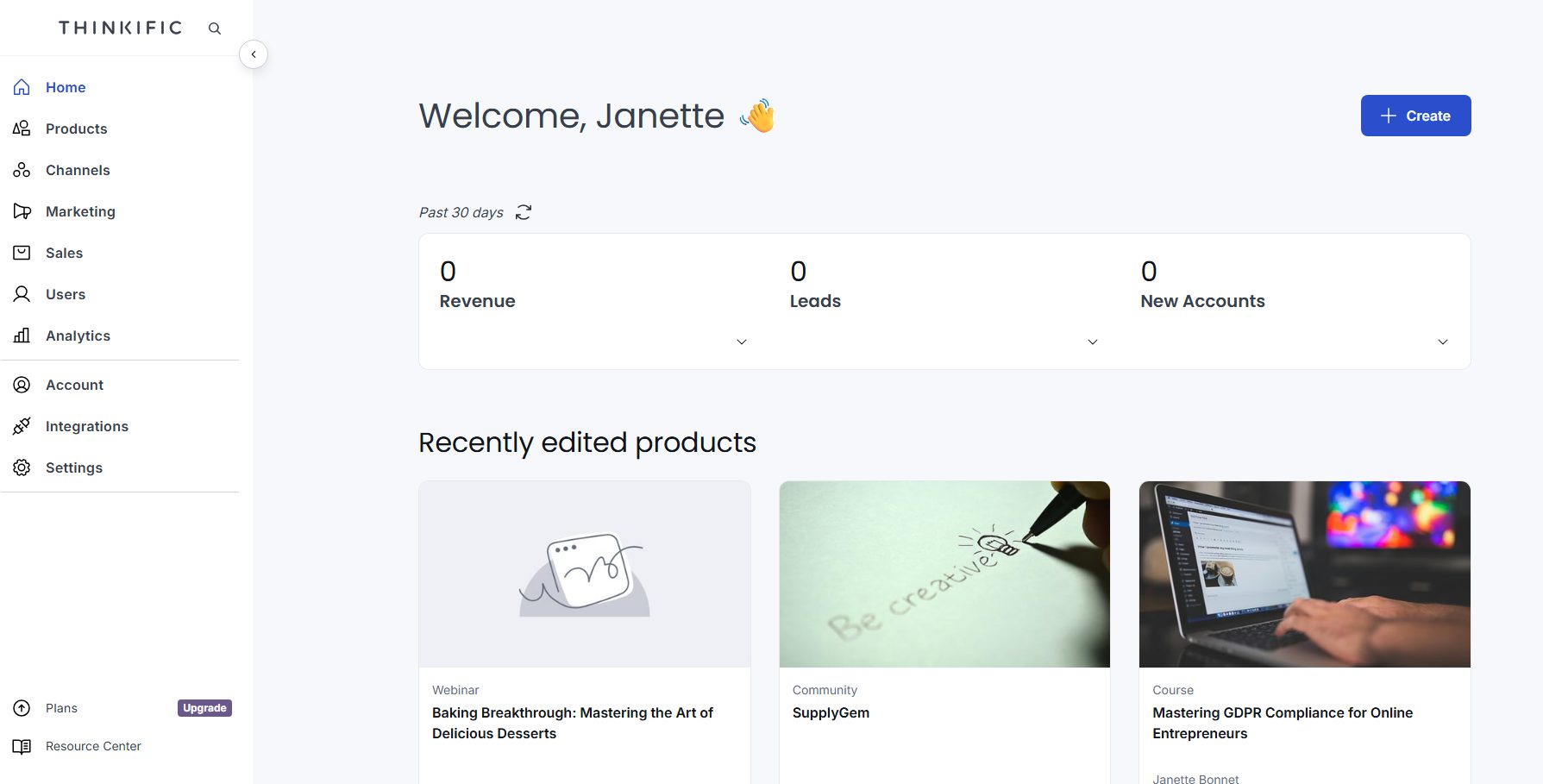1543x784 pixels.
Task: Expand the Leads metric chevron
Action: (x=1093, y=342)
